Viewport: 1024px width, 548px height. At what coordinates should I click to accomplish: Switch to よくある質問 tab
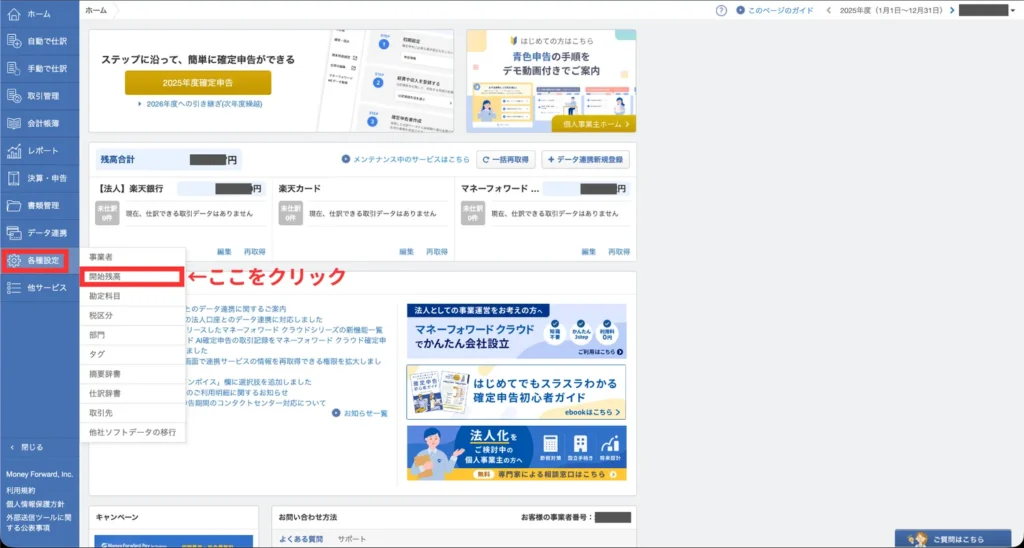pos(300,539)
